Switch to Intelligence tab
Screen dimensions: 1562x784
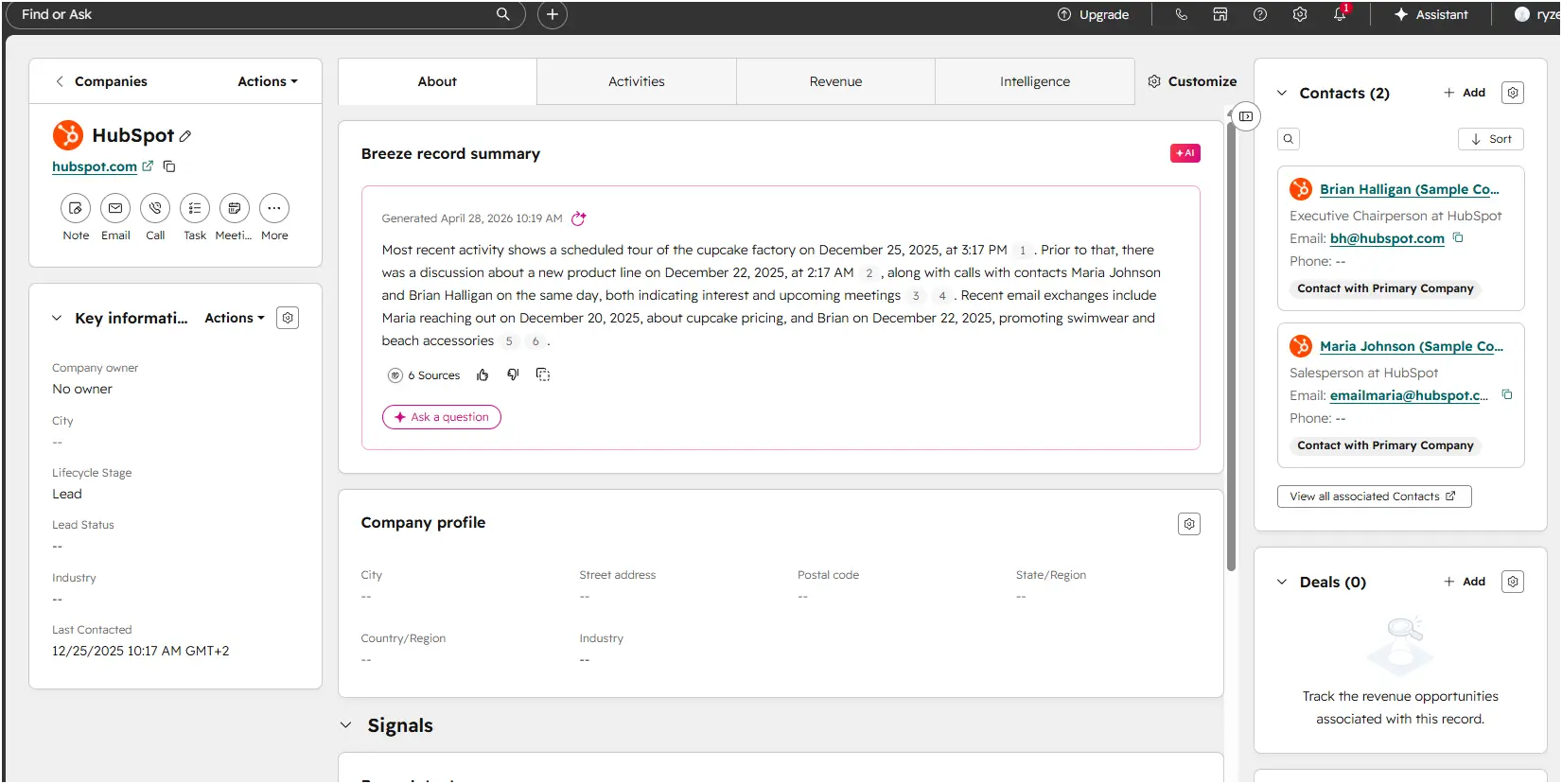[x=1035, y=81]
